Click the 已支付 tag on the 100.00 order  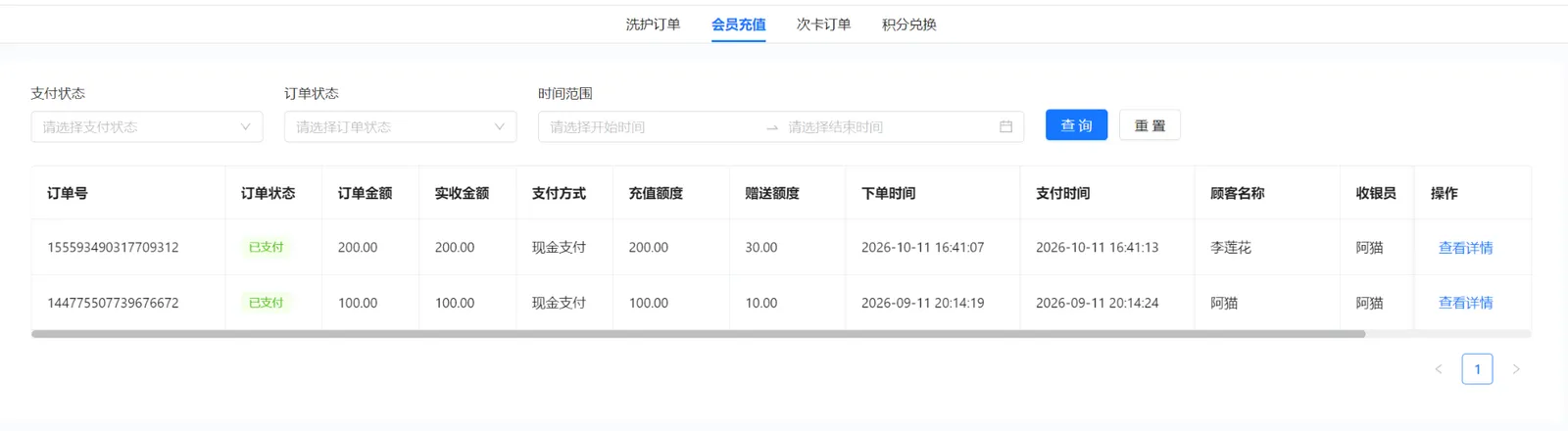coord(267,303)
